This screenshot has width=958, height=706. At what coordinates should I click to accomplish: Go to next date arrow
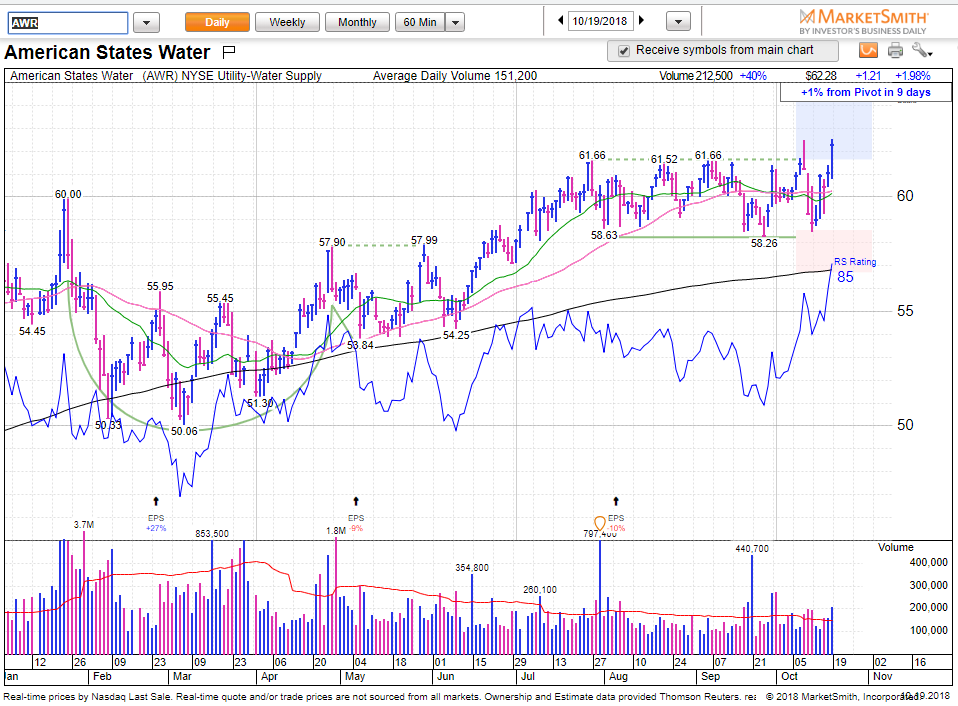tap(641, 20)
